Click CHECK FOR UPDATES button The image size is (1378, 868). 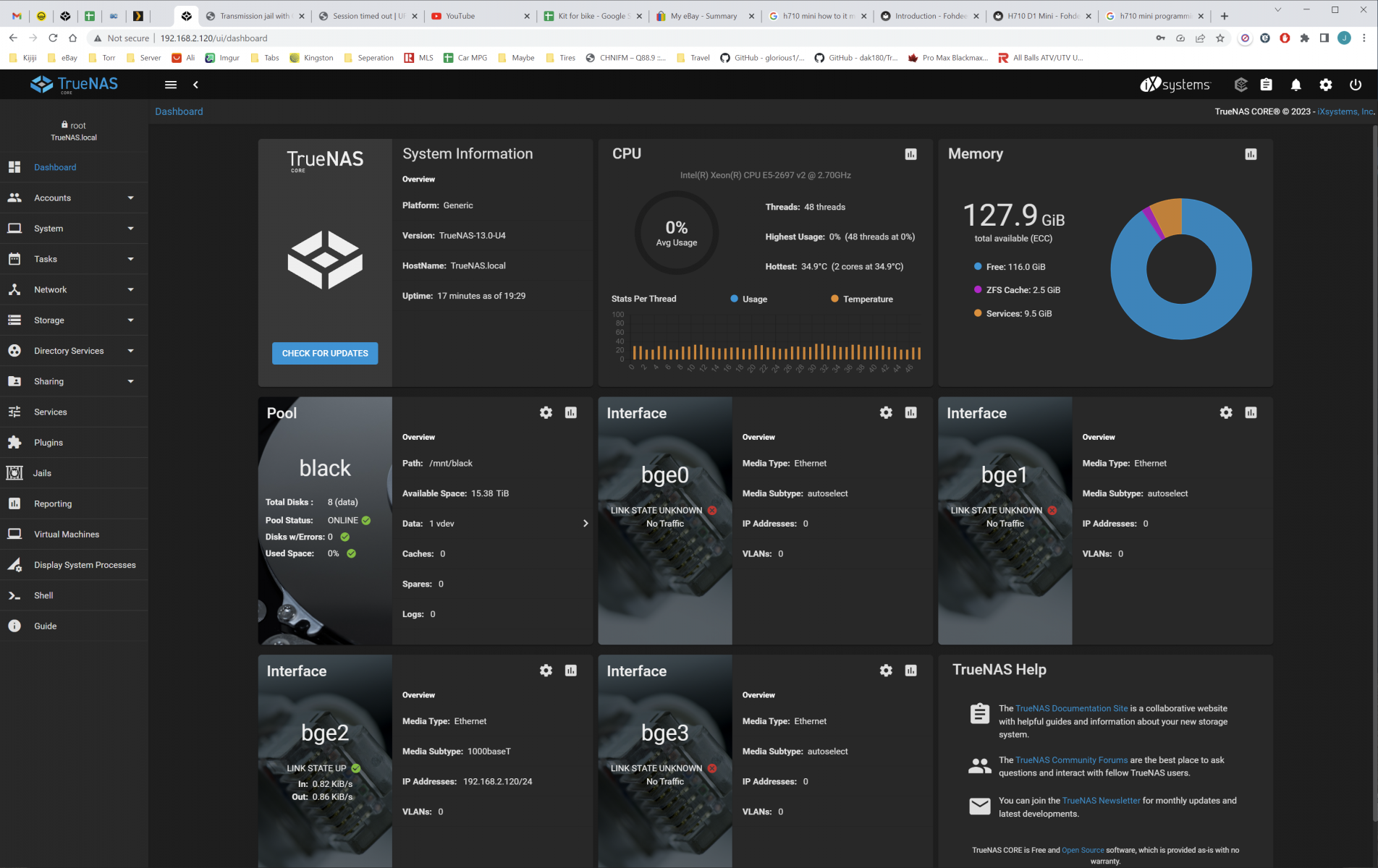click(325, 353)
